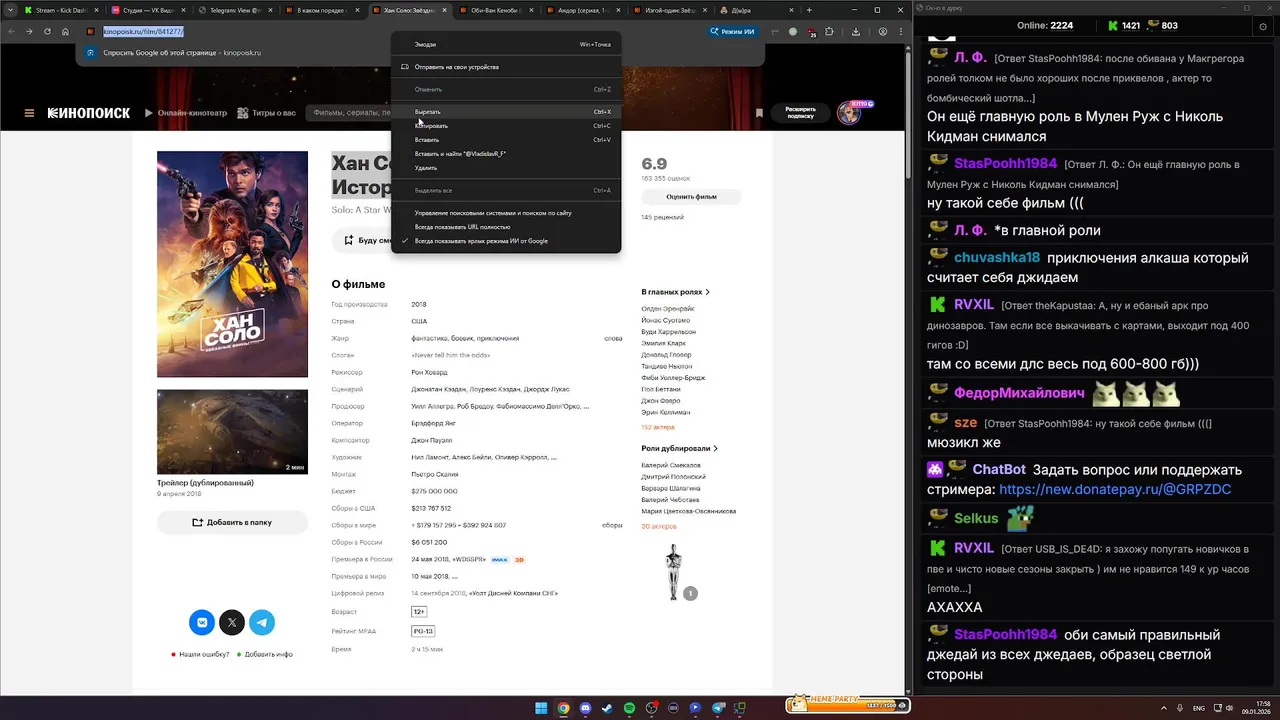Click the chat window settings icon

coord(1263,26)
